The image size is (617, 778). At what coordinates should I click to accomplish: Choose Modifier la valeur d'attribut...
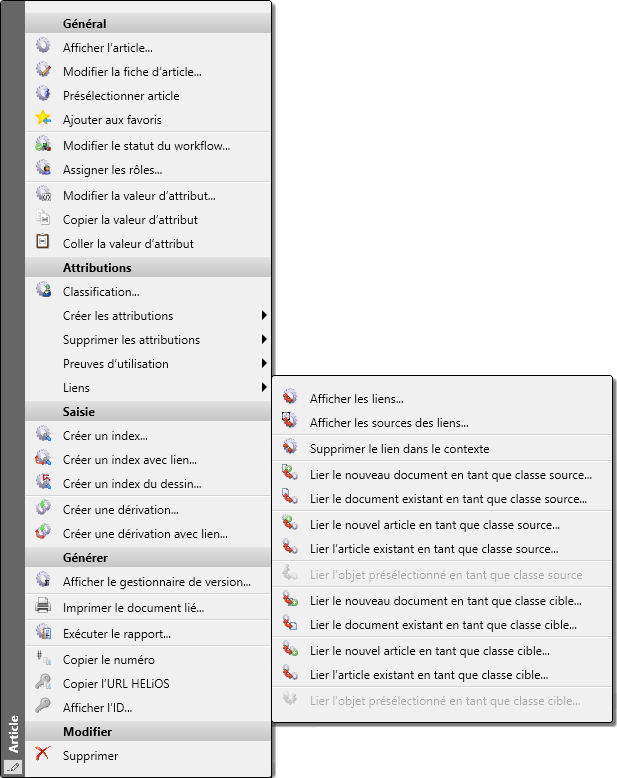click(148, 195)
